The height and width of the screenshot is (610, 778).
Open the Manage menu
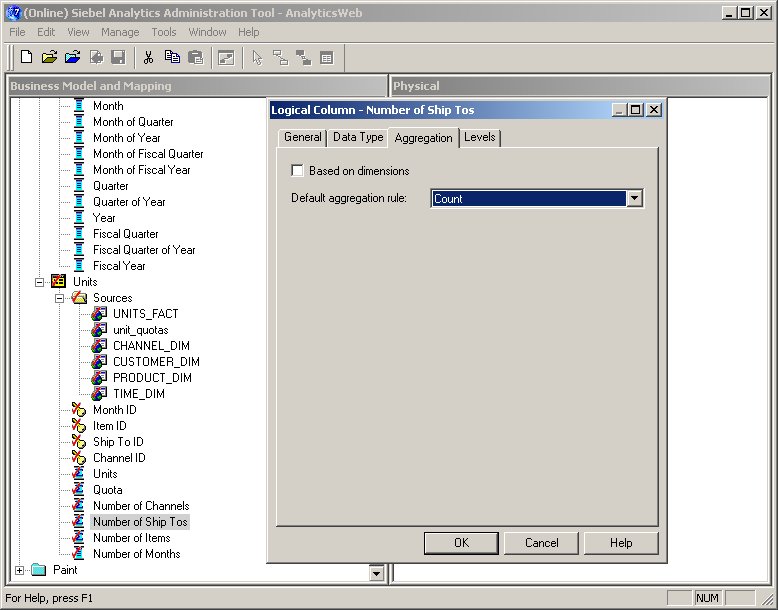pos(120,32)
